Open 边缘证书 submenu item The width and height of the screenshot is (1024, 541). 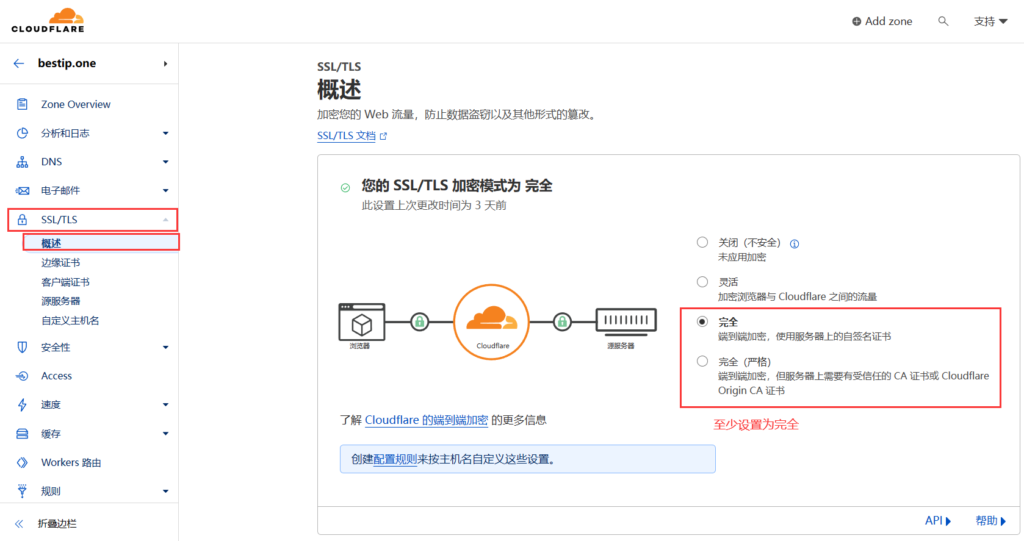61,262
